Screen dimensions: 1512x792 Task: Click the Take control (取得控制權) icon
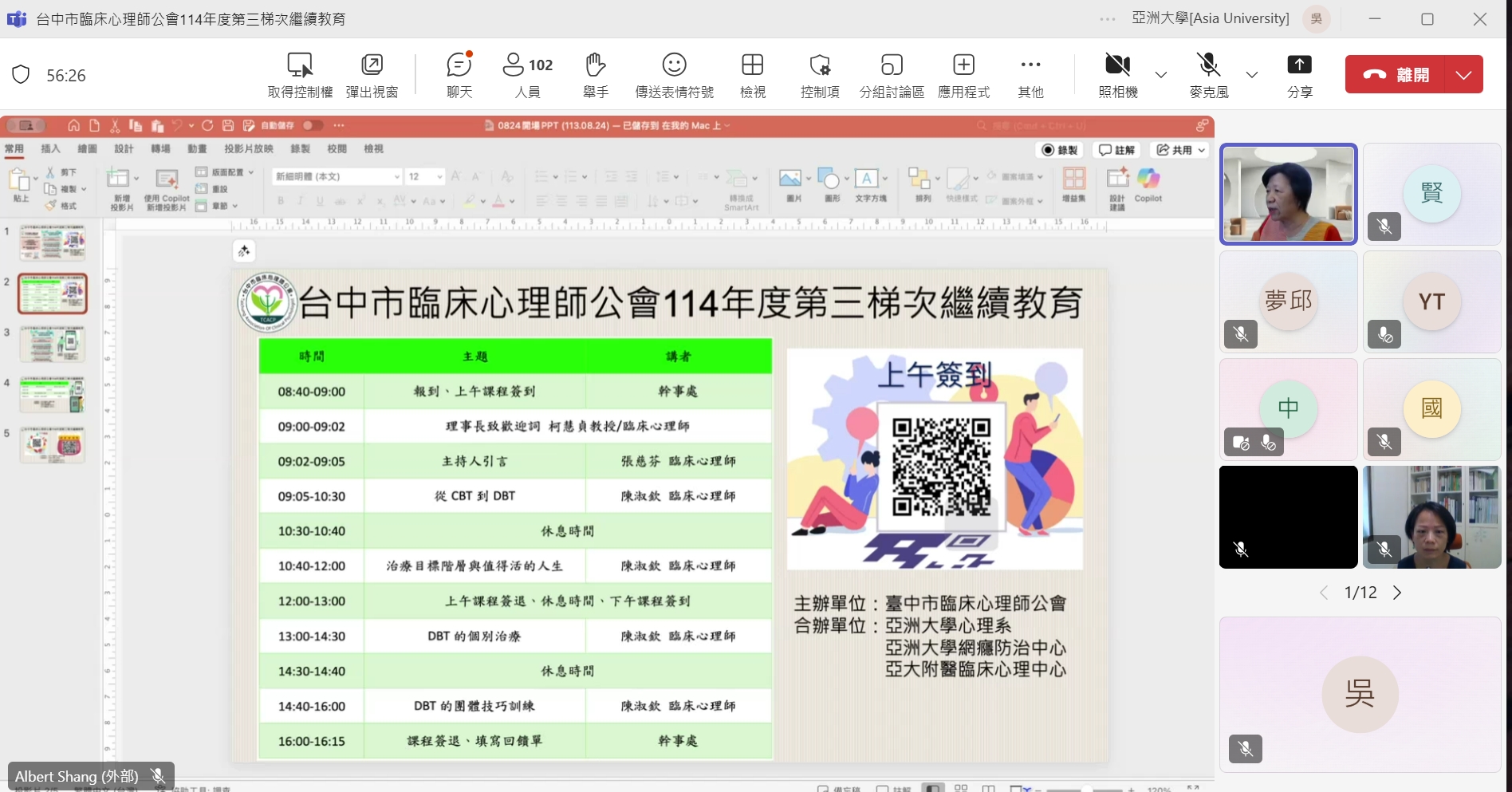click(300, 65)
